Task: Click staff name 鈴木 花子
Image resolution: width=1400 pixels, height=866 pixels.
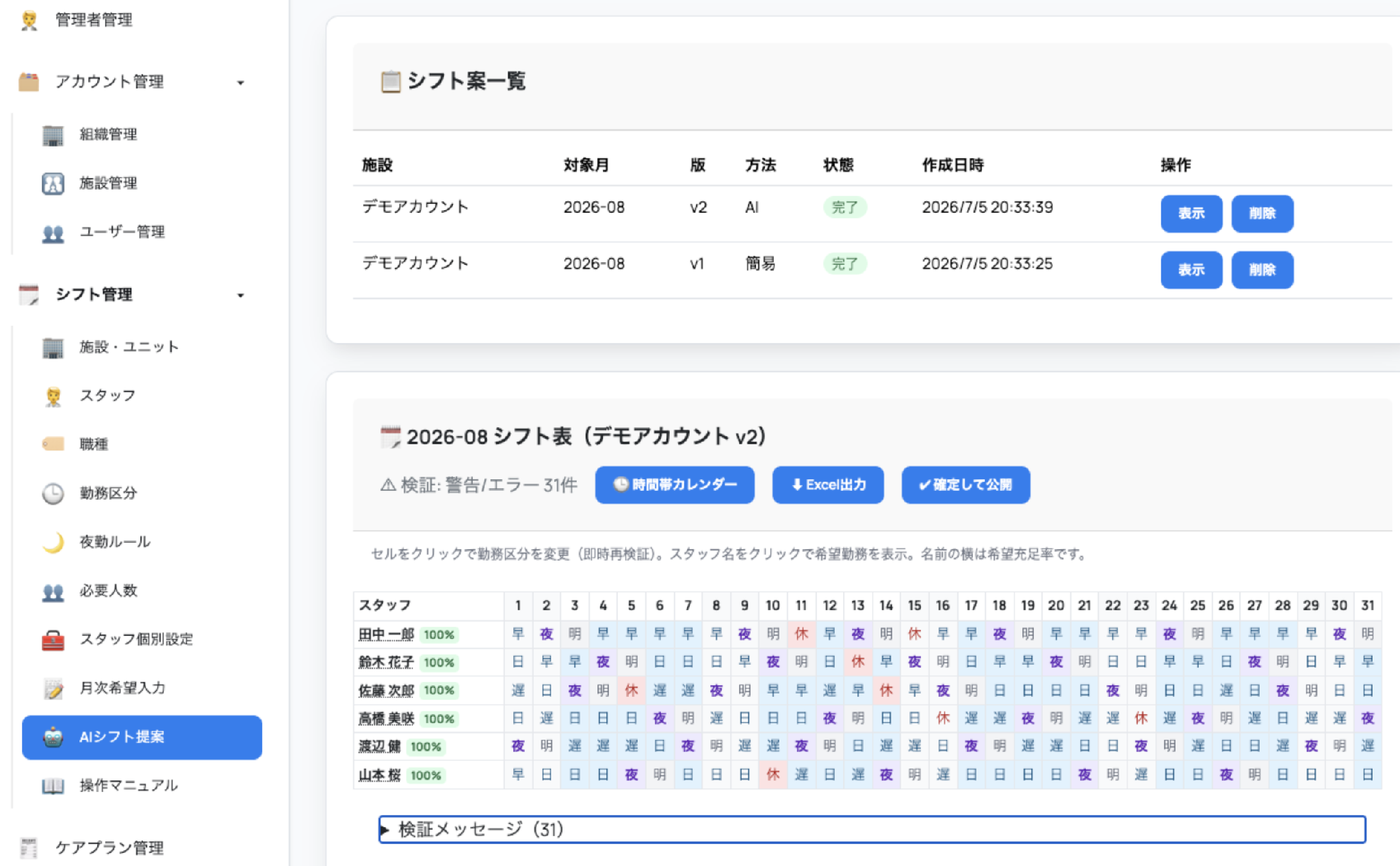Action: 386,662
